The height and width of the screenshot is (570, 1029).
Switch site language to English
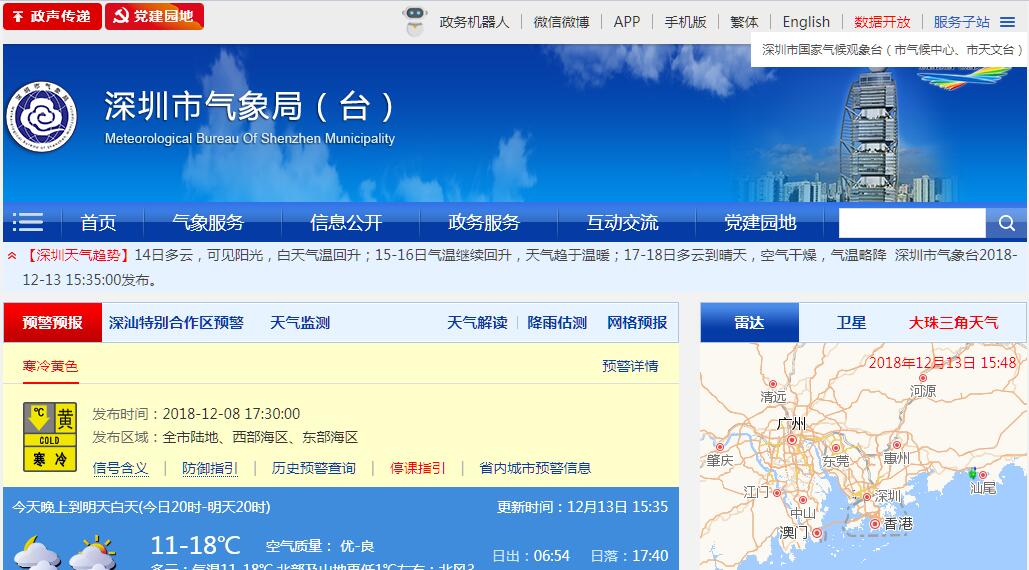[806, 22]
